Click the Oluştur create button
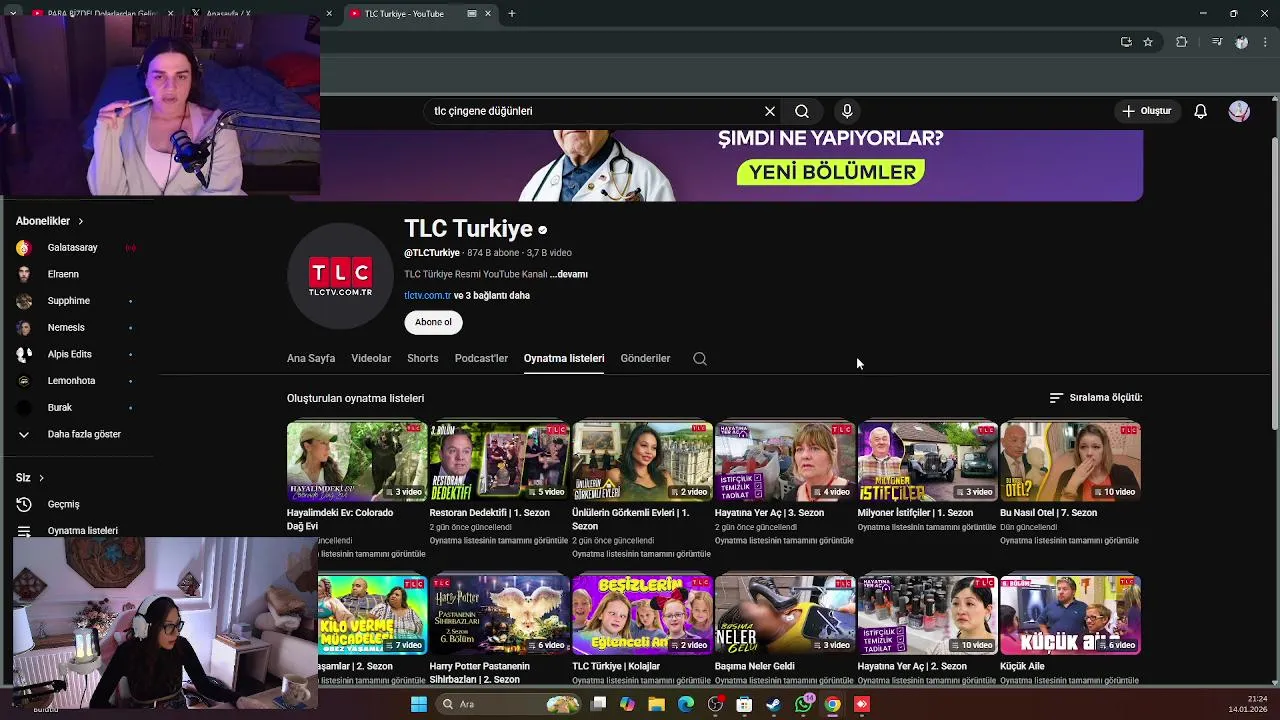This screenshot has height=720, width=1280. tap(1146, 111)
